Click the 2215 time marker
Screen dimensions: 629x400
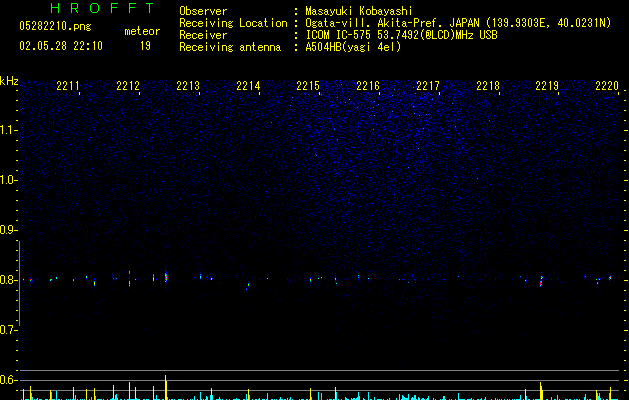[308, 86]
